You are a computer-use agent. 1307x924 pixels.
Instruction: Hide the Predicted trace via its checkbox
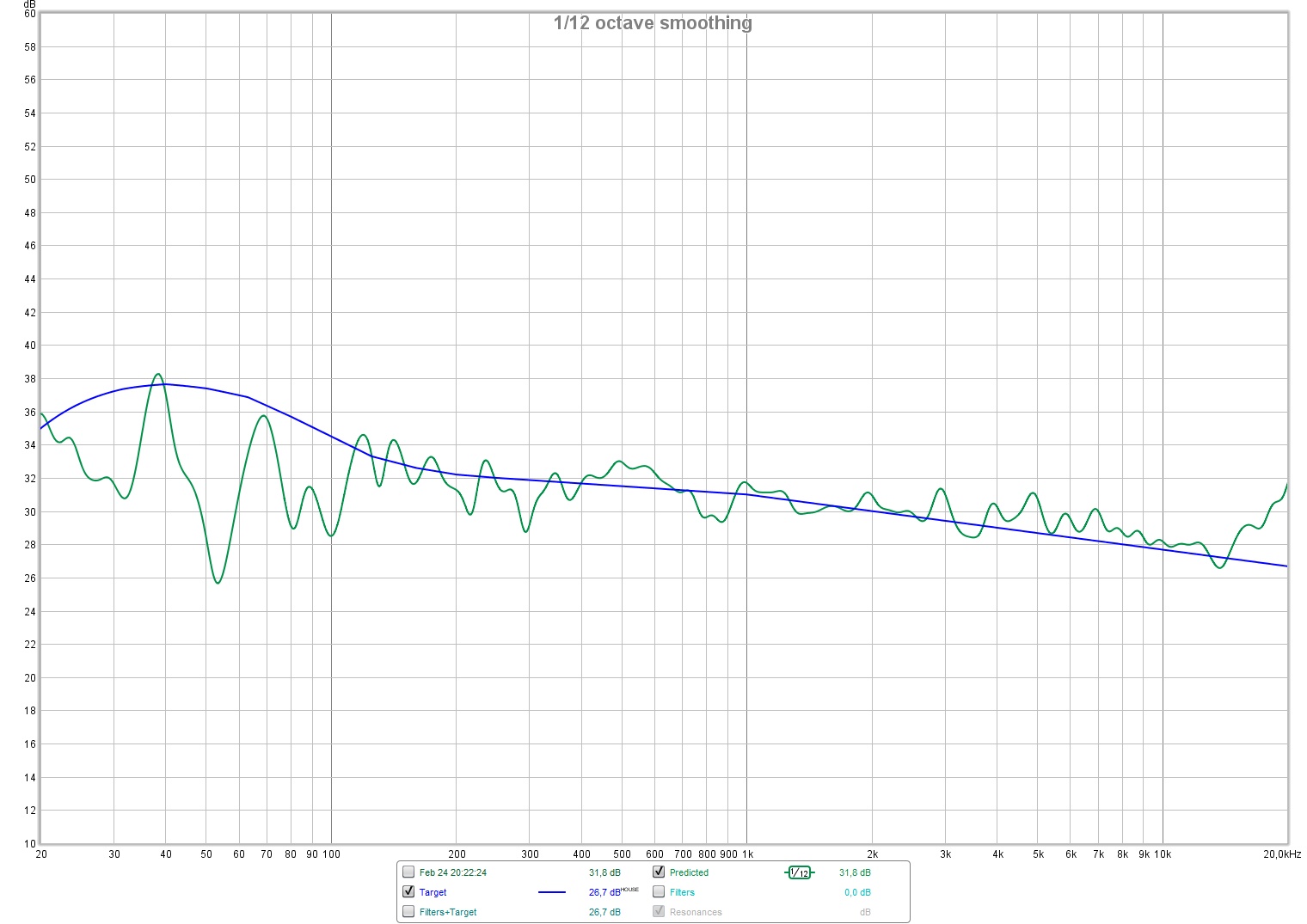pyautogui.click(x=659, y=872)
